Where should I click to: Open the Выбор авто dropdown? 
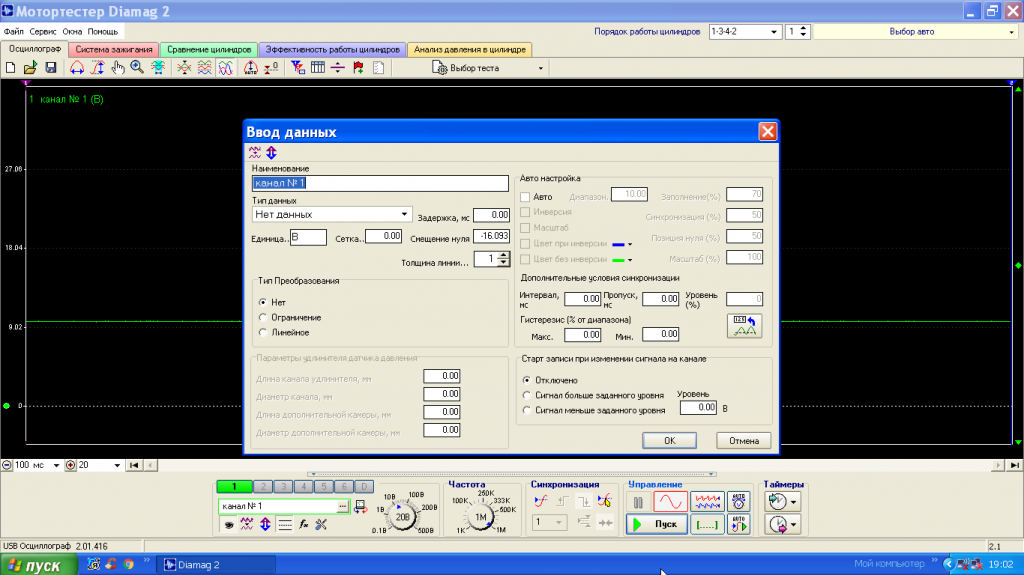tap(1012, 31)
